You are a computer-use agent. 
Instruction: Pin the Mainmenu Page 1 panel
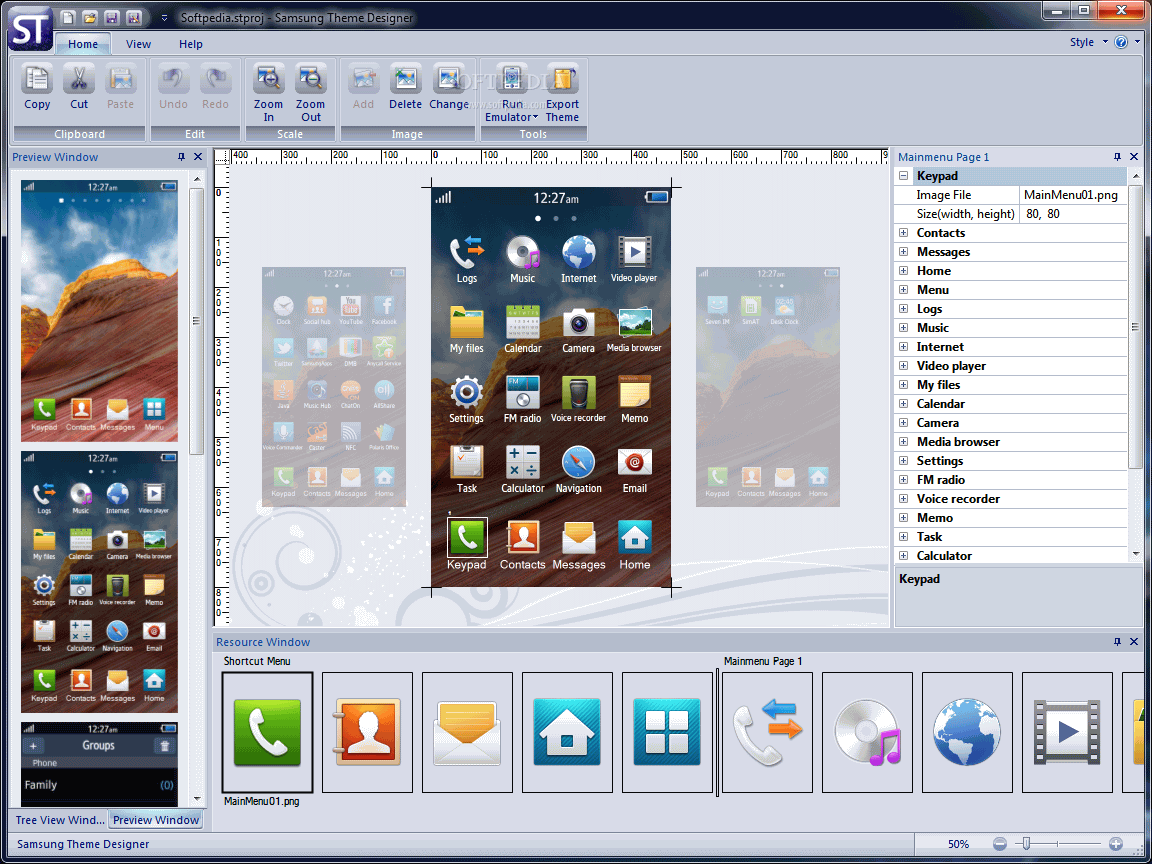[1117, 156]
